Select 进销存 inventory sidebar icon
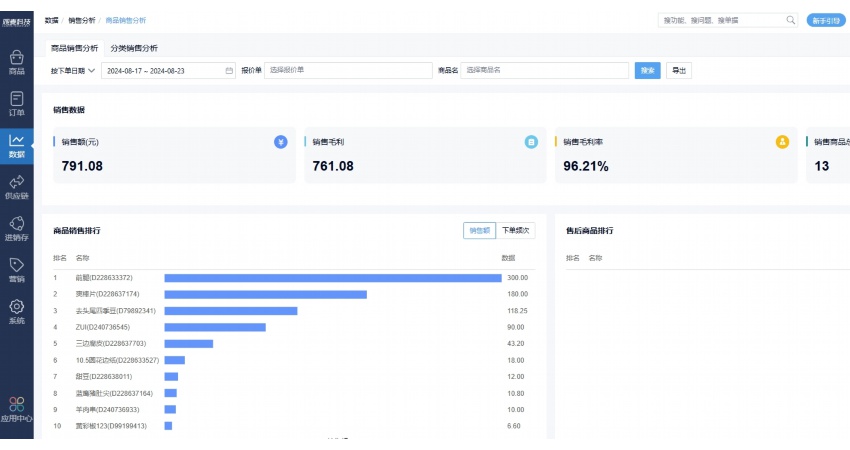Screen dimensions: 850x450 16,228
